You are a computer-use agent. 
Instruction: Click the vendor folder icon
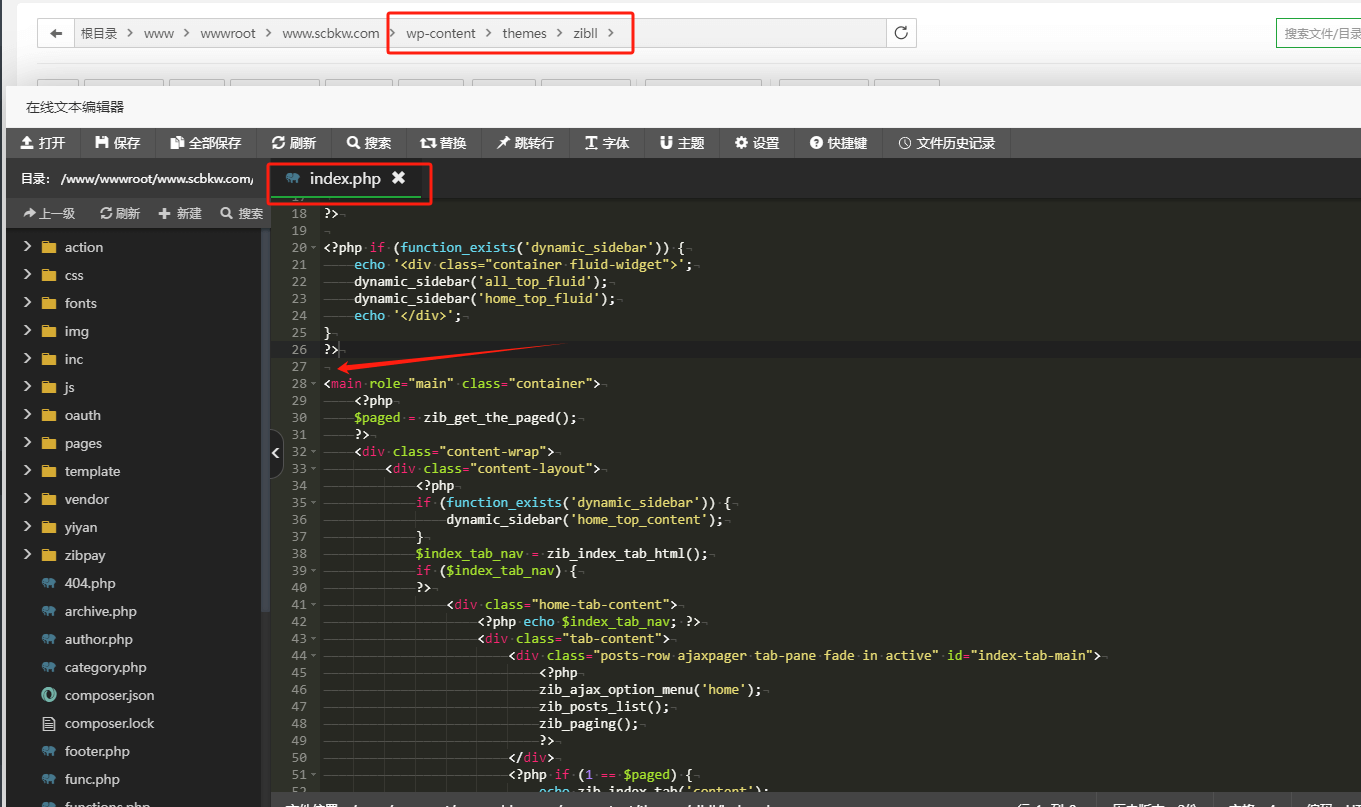pos(49,499)
